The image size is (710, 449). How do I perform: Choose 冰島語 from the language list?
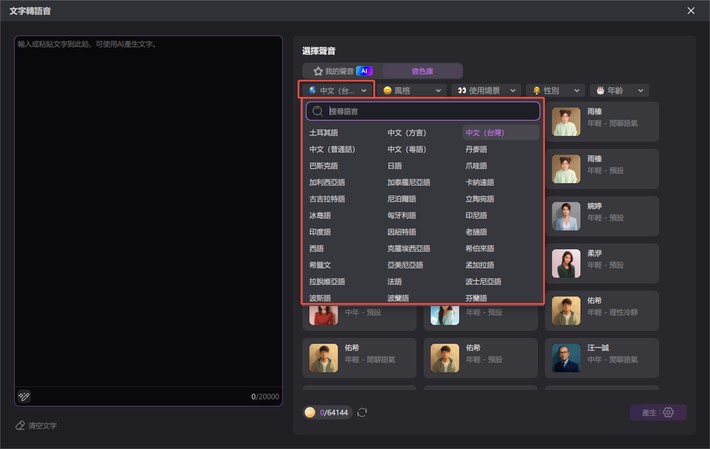click(320, 215)
